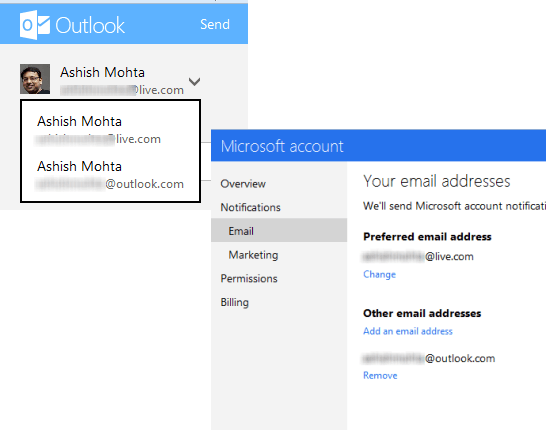
Task: Open the Billing section
Action: pyautogui.click(x=235, y=302)
